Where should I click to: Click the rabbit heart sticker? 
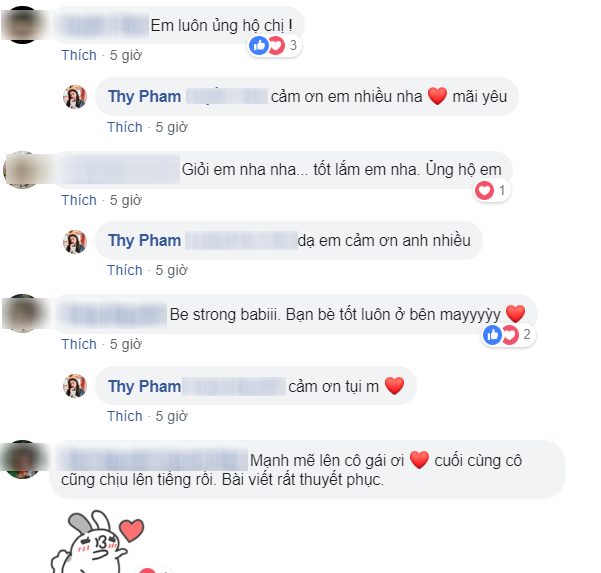coord(98,542)
